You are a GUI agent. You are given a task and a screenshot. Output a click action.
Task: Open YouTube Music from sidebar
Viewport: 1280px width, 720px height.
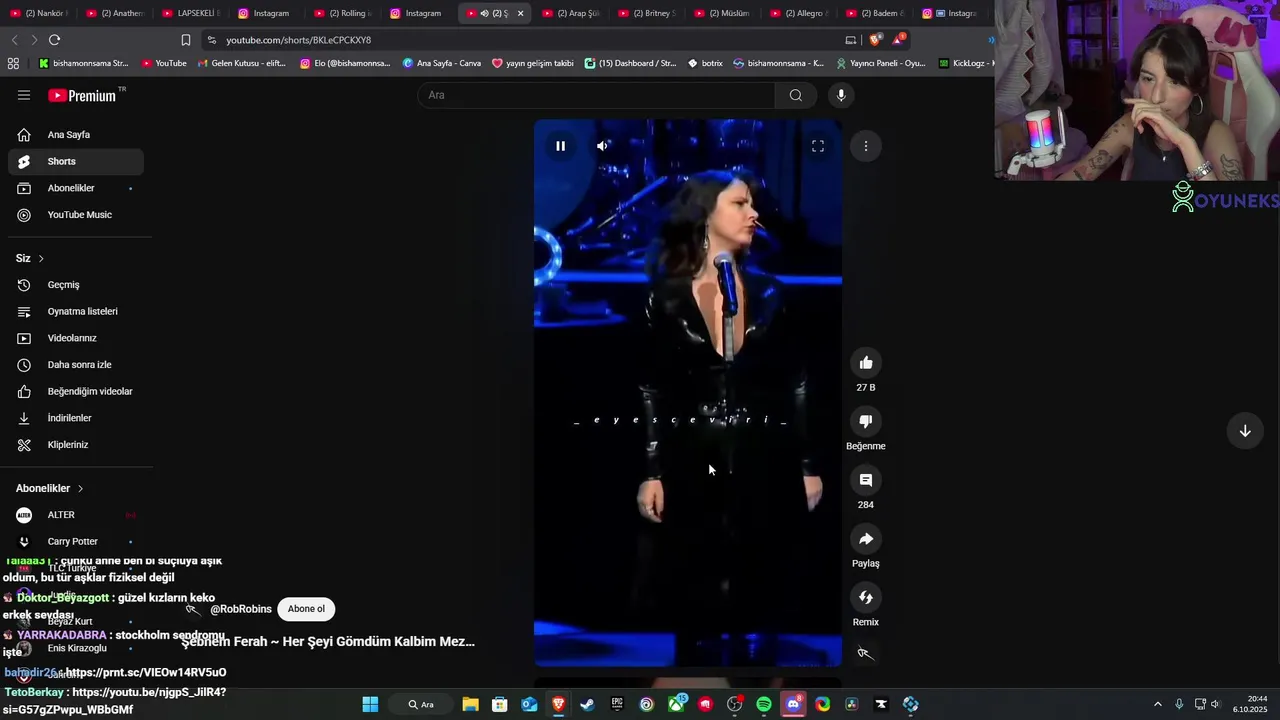pyautogui.click(x=76, y=215)
